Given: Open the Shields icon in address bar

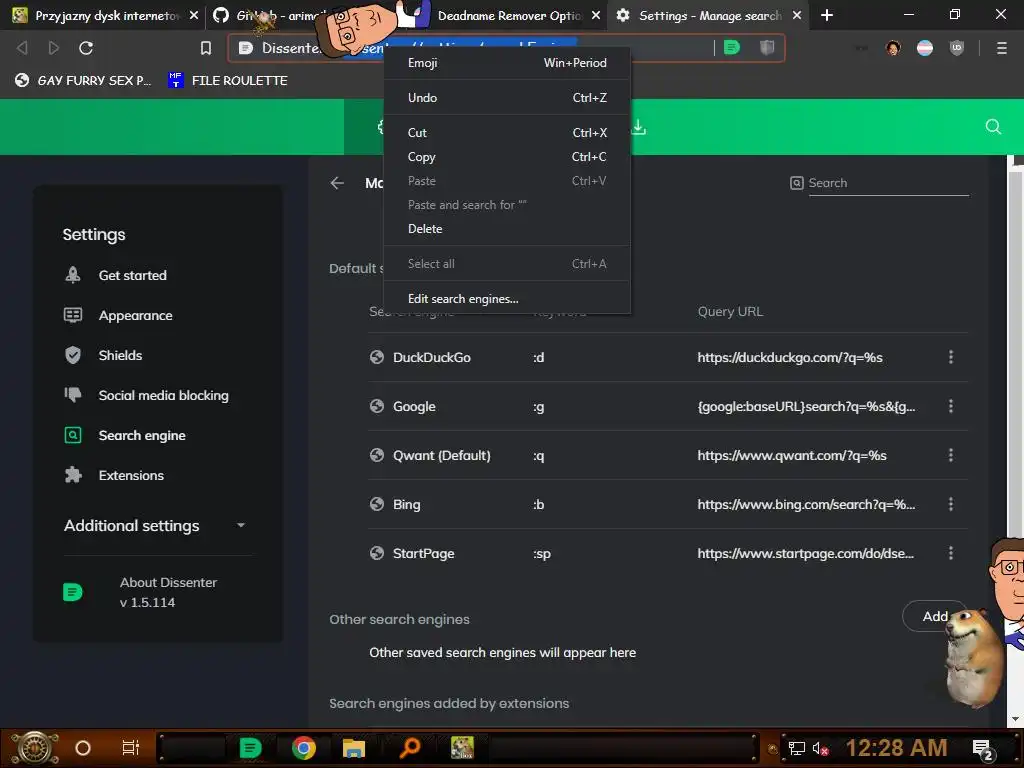Looking at the screenshot, I should point(767,48).
